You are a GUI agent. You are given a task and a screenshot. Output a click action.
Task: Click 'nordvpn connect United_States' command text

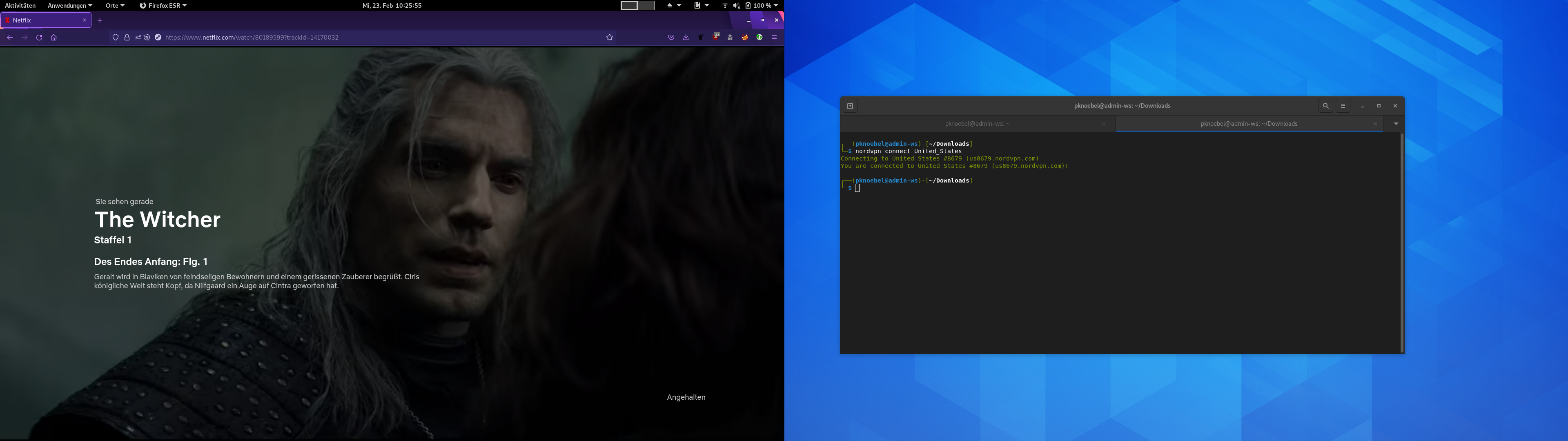click(x=908, y=151)
